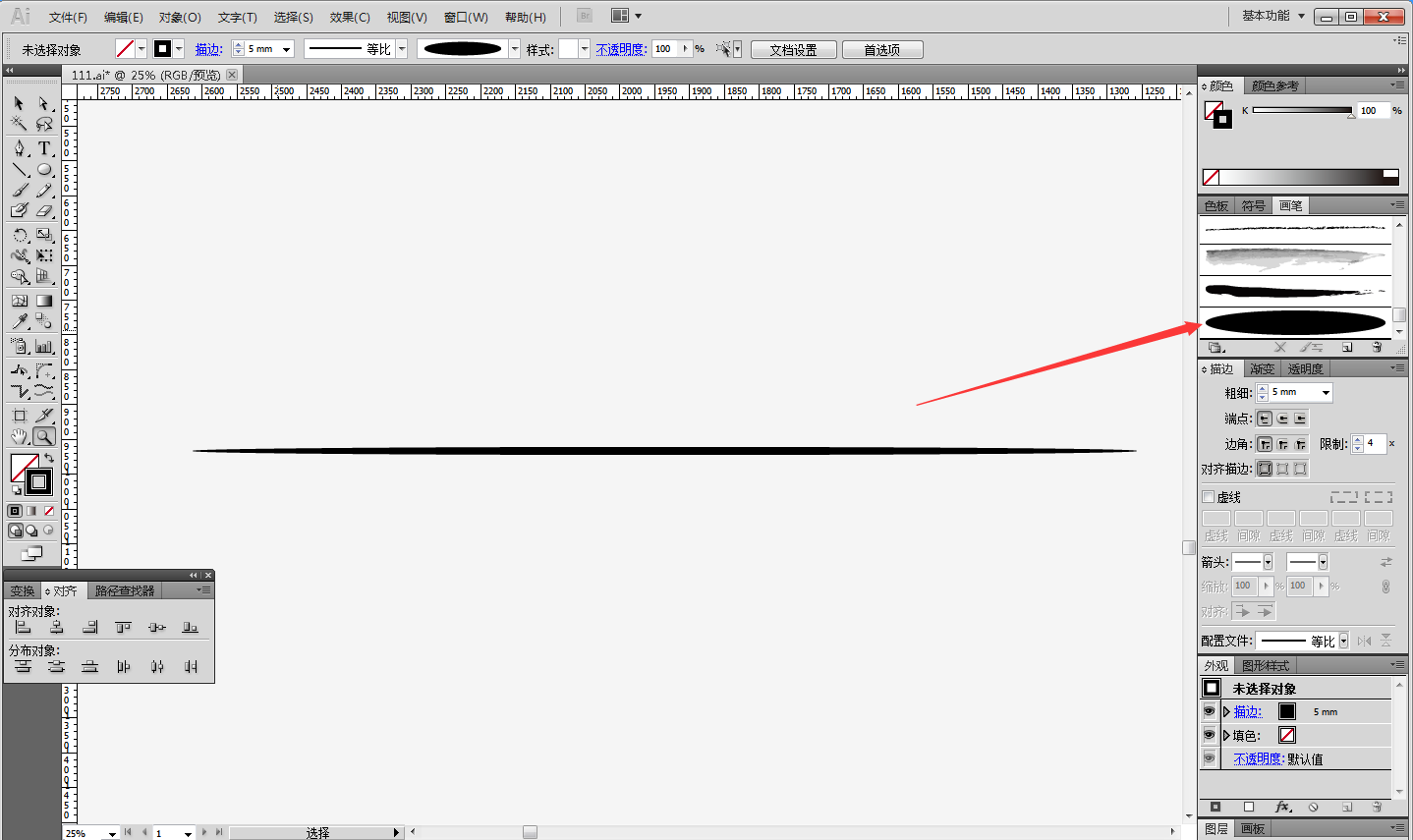Select the Ellipse tool
This screenshot has width=1413, height=840.
pyautogui.click(x=43, y=170)
